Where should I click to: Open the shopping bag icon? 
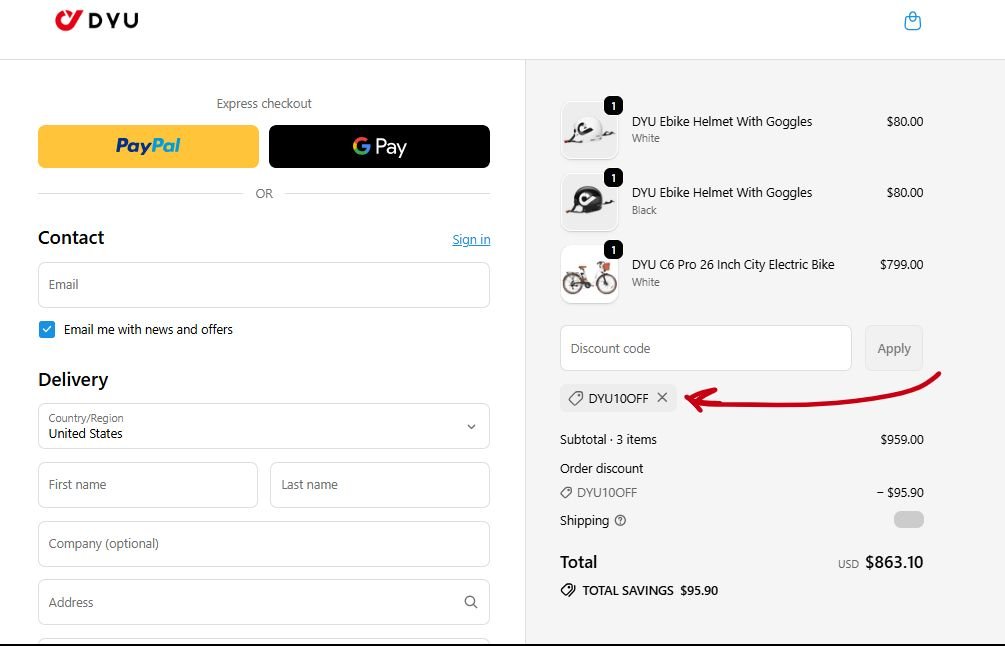tap(912, 20)
